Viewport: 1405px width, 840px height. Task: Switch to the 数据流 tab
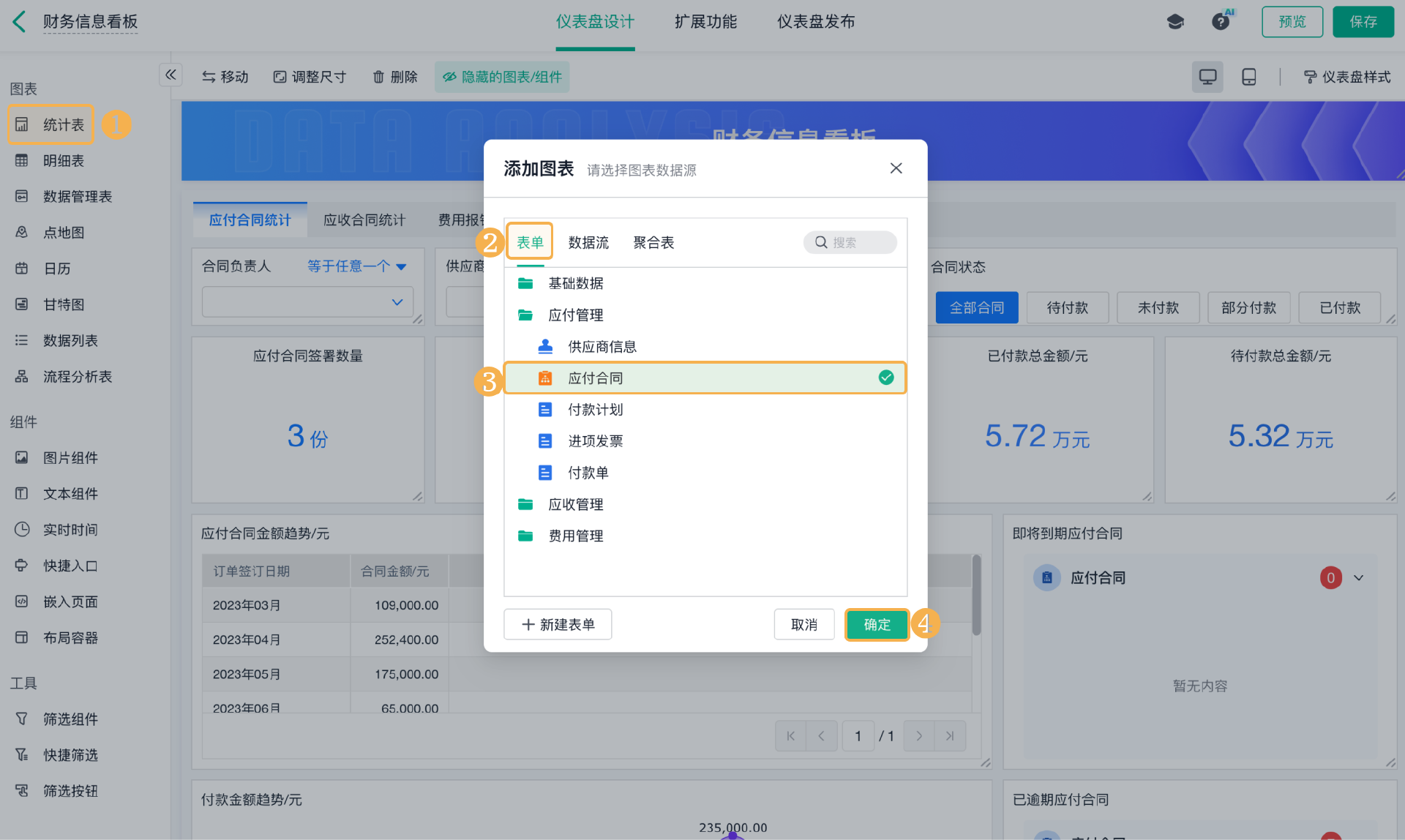click(588, 243)
